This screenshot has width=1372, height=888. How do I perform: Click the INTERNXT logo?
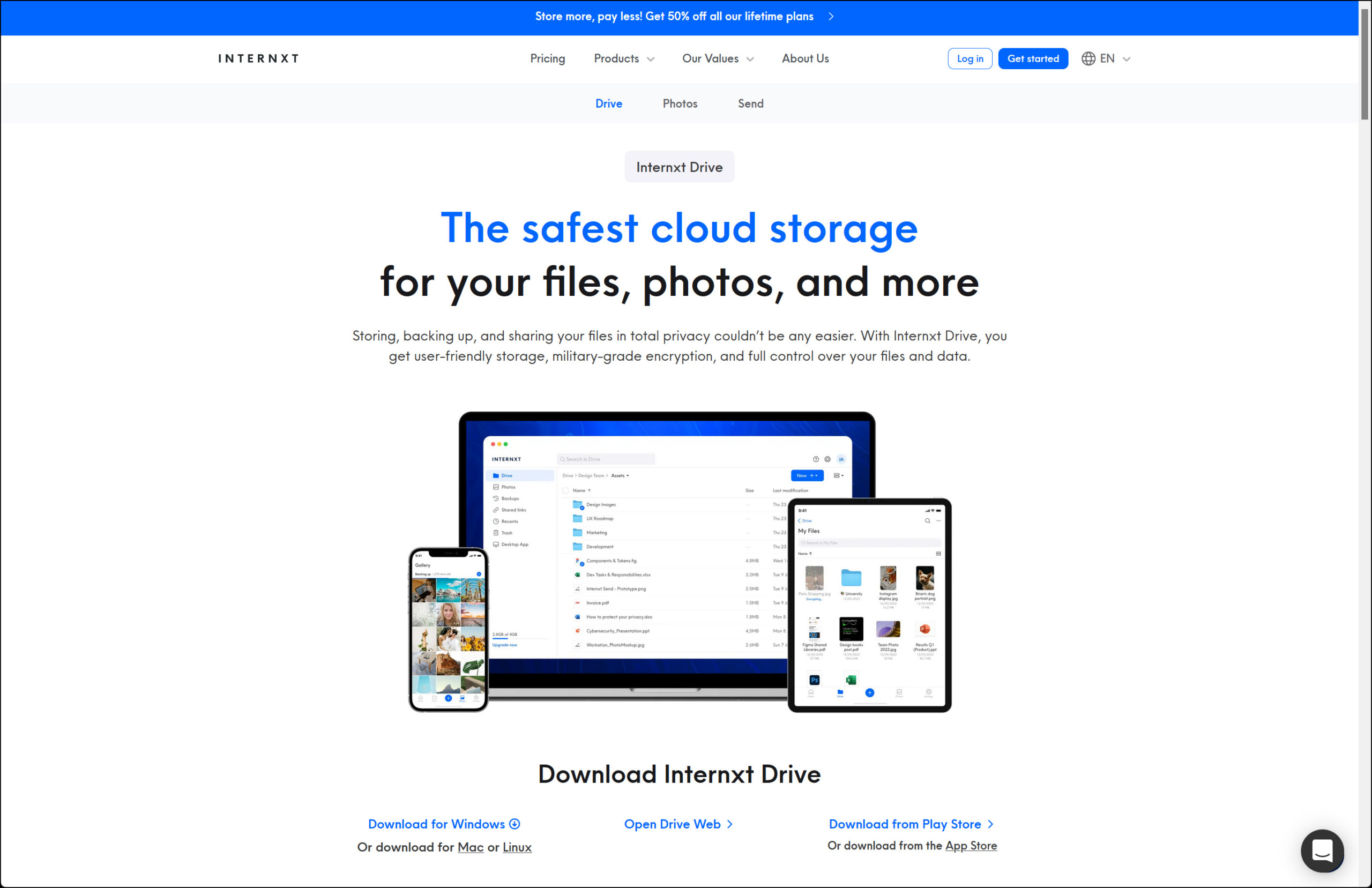pos(258,58)
